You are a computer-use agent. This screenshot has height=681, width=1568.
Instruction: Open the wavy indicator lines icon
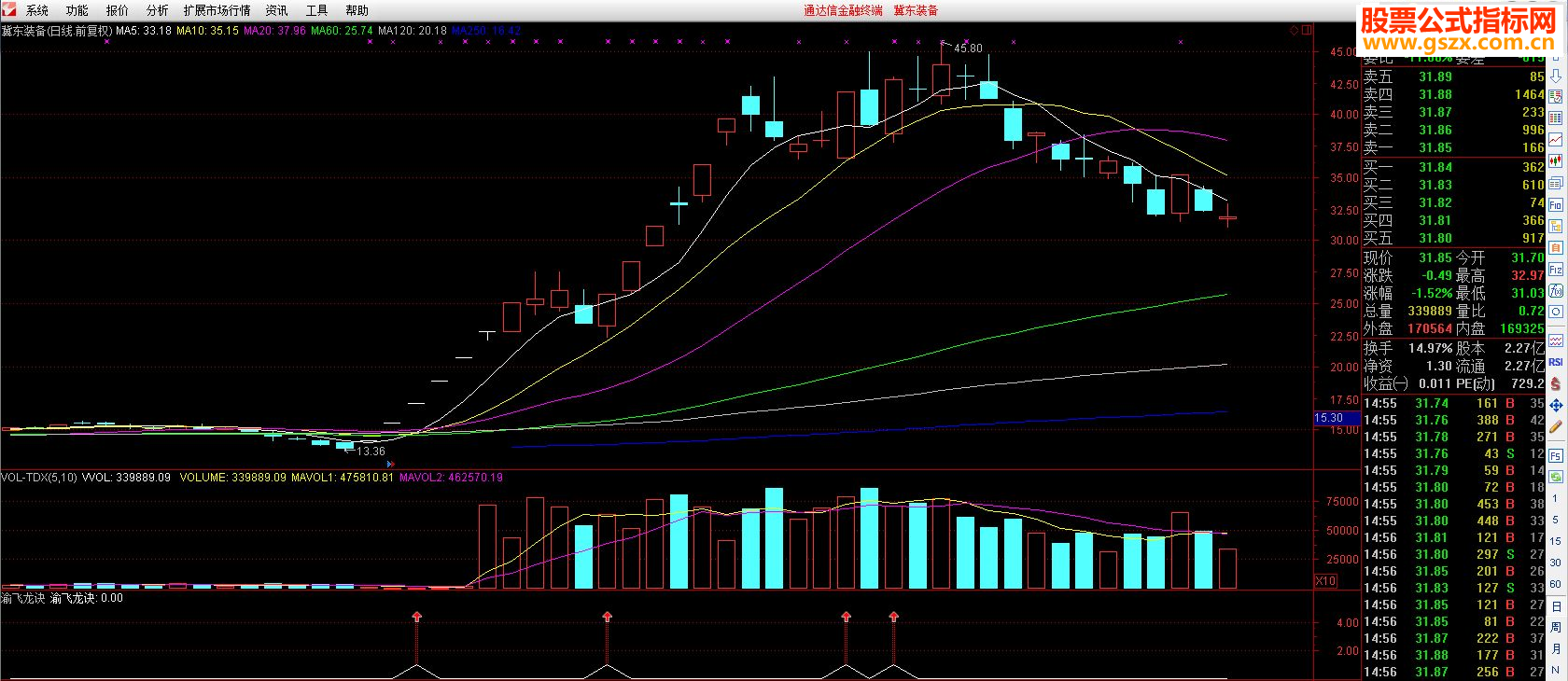[1556, 340]
